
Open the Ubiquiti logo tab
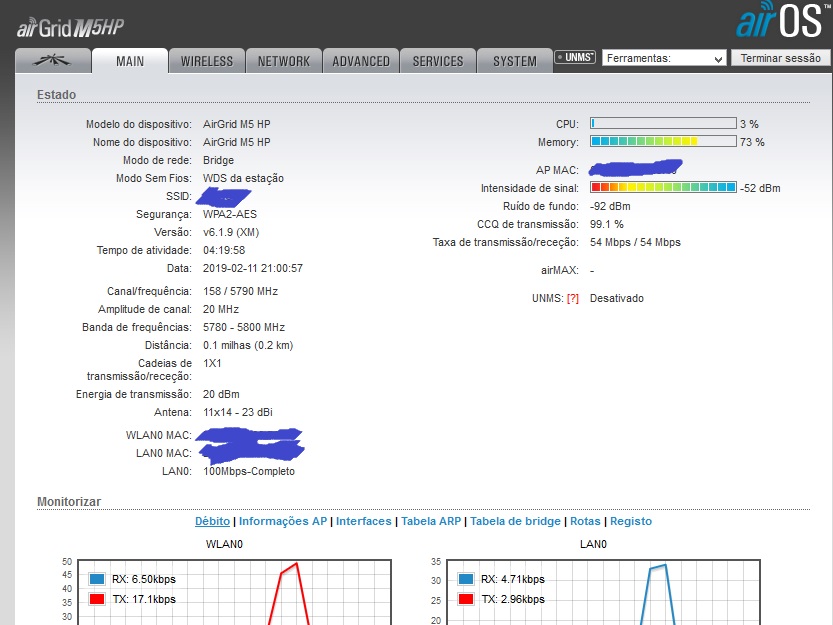(53, 61)
